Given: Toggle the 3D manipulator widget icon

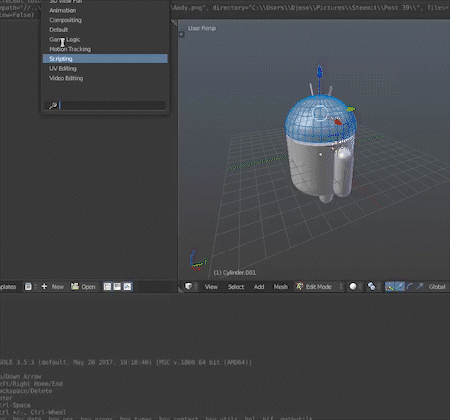Looking at the screenshot, I should (389, 287).
